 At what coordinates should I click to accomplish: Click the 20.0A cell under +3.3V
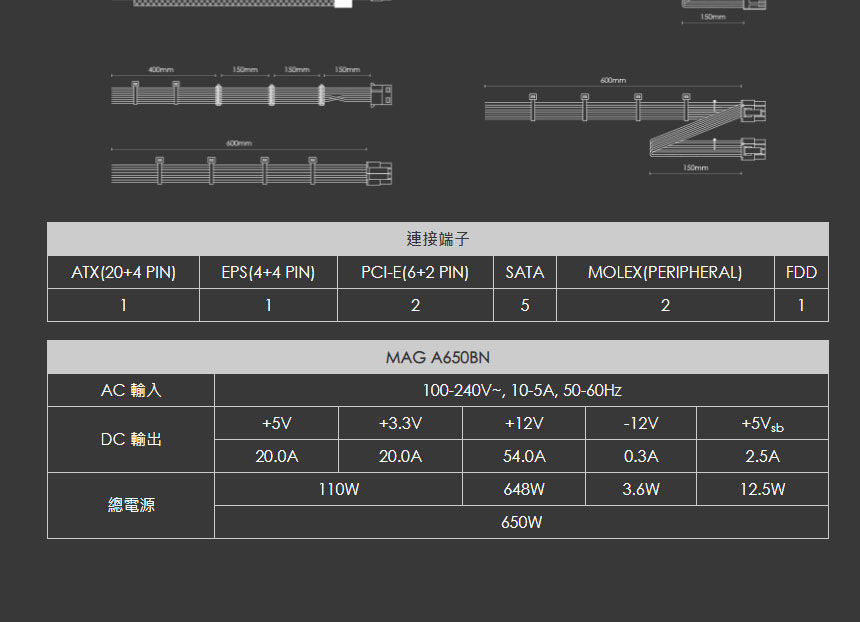(x=400, y=456)
